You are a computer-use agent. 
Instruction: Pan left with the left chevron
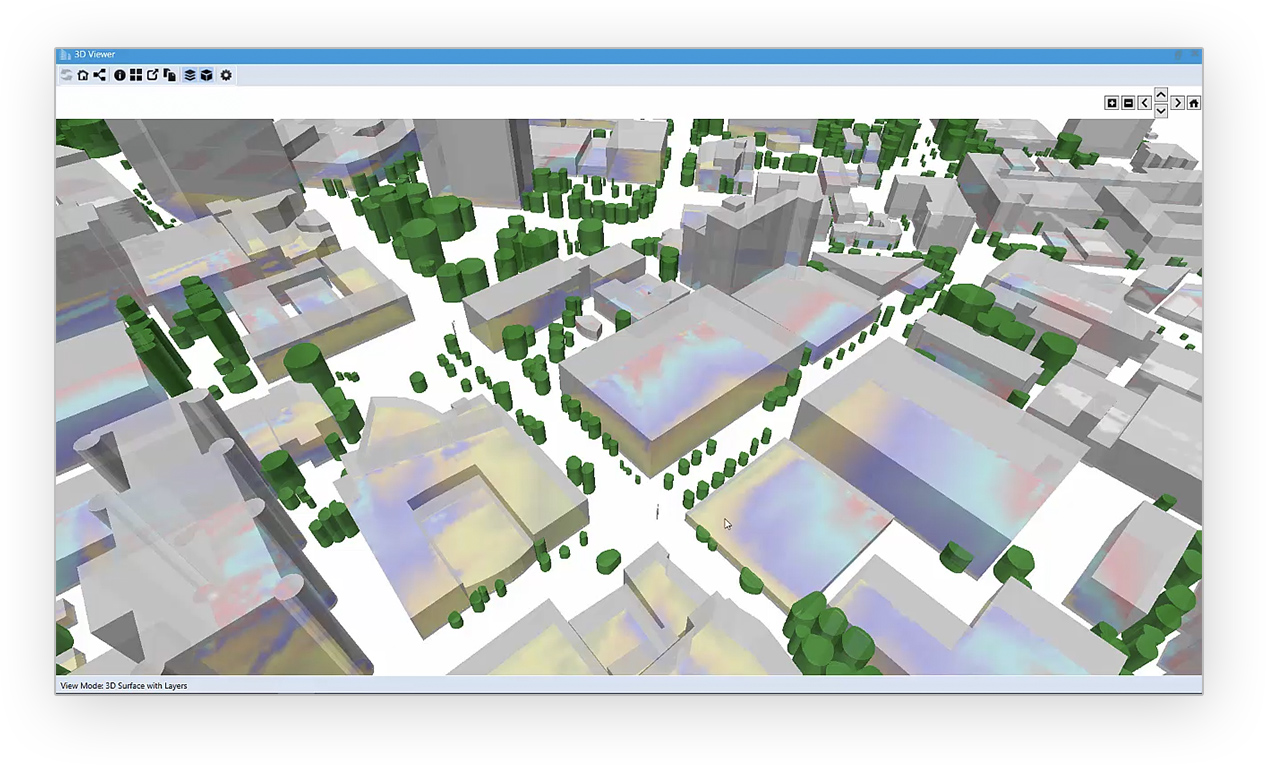(x=1145, y=103)
